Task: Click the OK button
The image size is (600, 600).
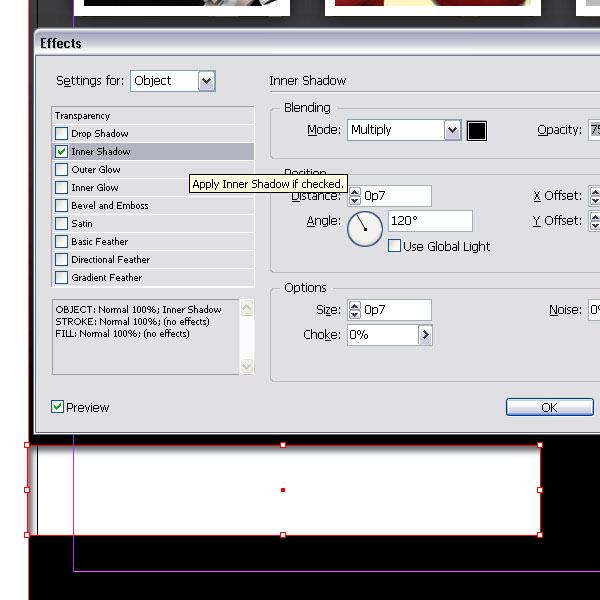Action: tap(550, 407)
